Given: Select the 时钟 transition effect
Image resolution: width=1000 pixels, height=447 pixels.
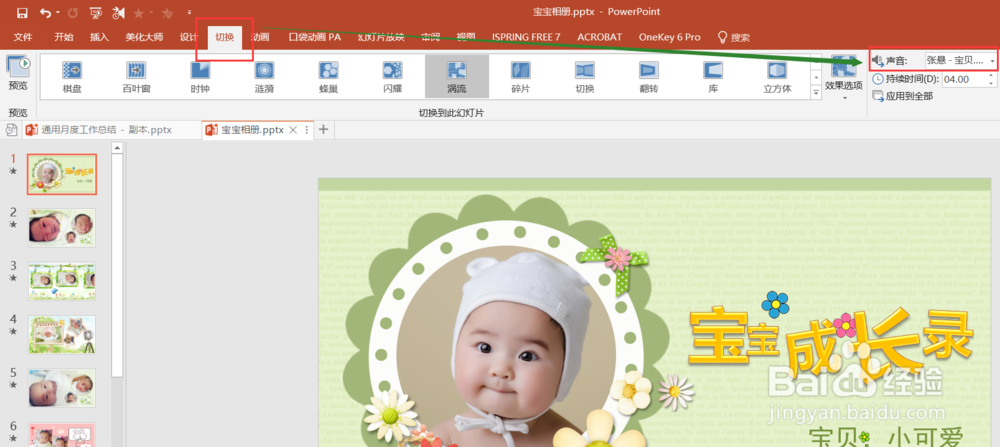Looking at the screenshot, I should point(200,77).
